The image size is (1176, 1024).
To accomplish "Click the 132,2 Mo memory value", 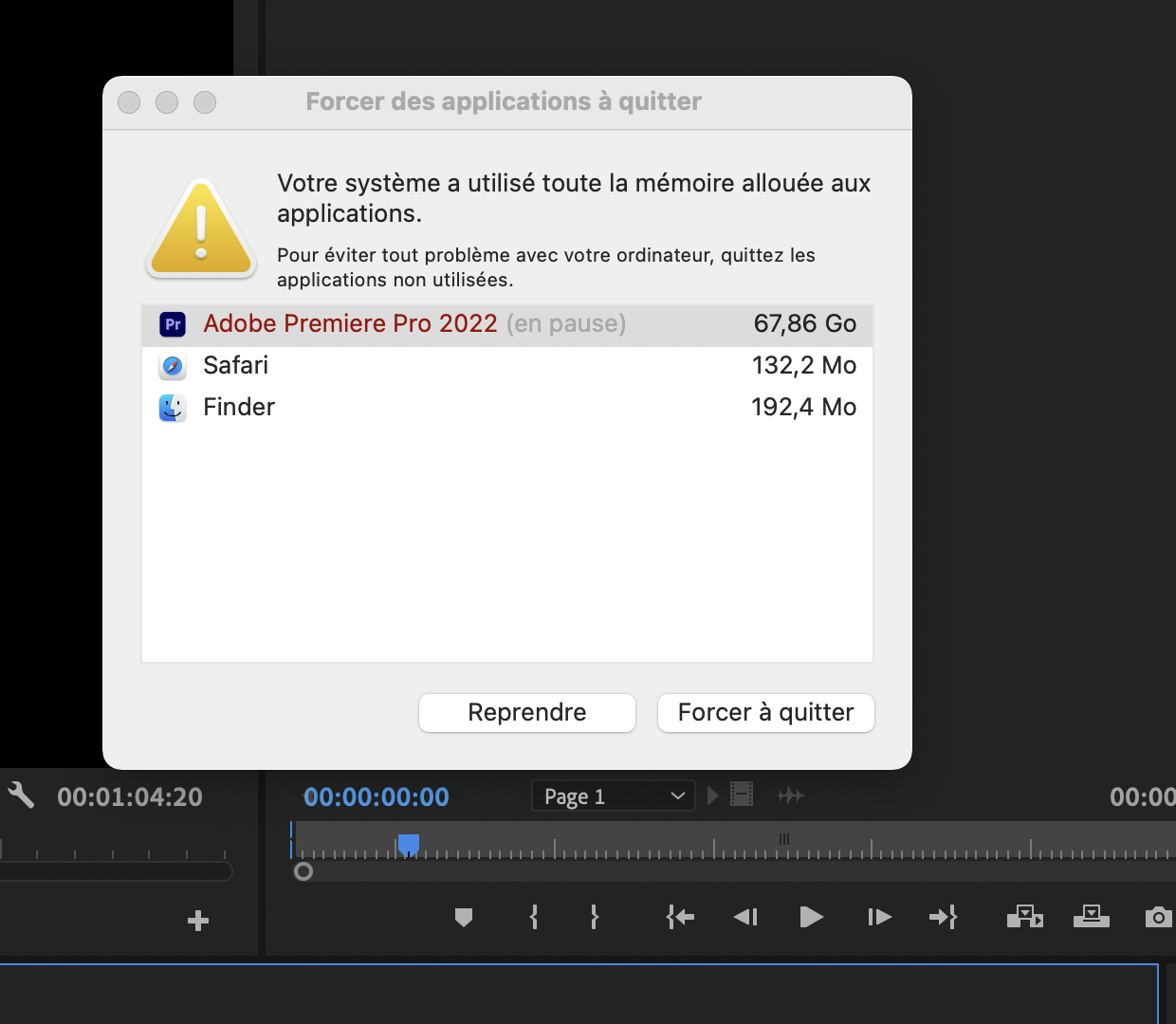I will [x=804, y=366].
